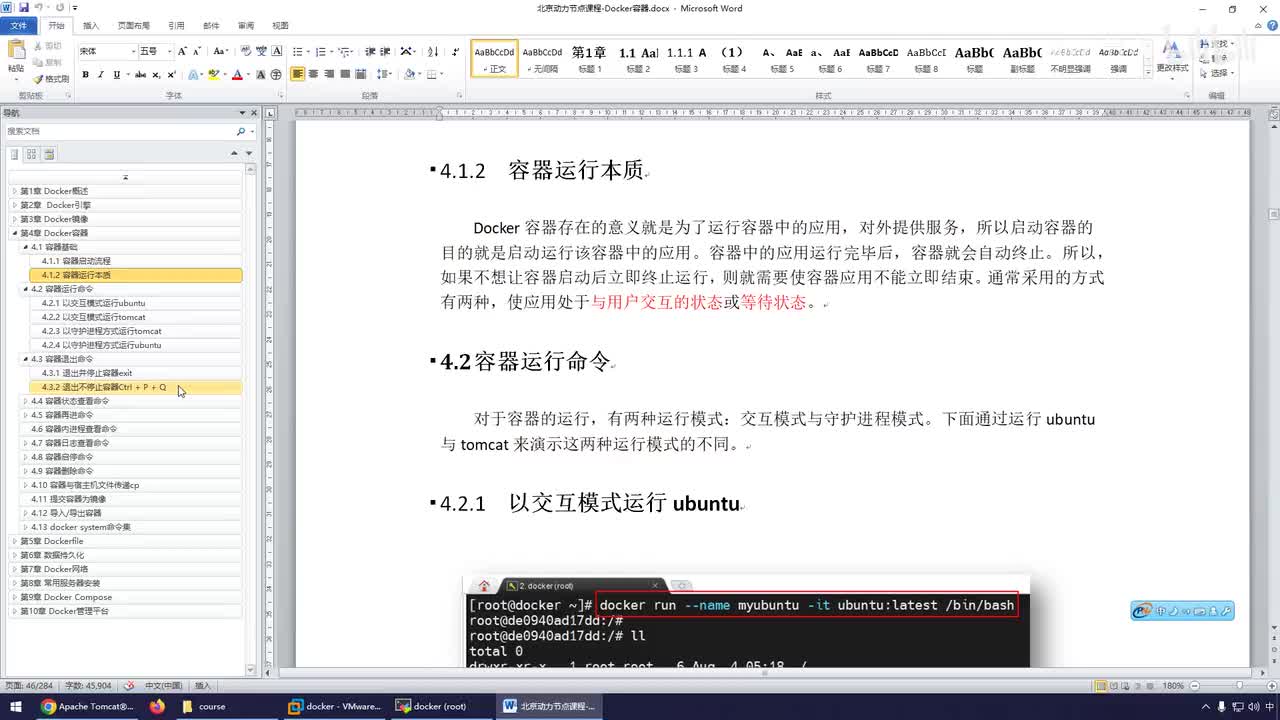The height and width of the screenshot is (720, 1280).
Task: Open font name box showing 宋体
Action: point(107,51)
